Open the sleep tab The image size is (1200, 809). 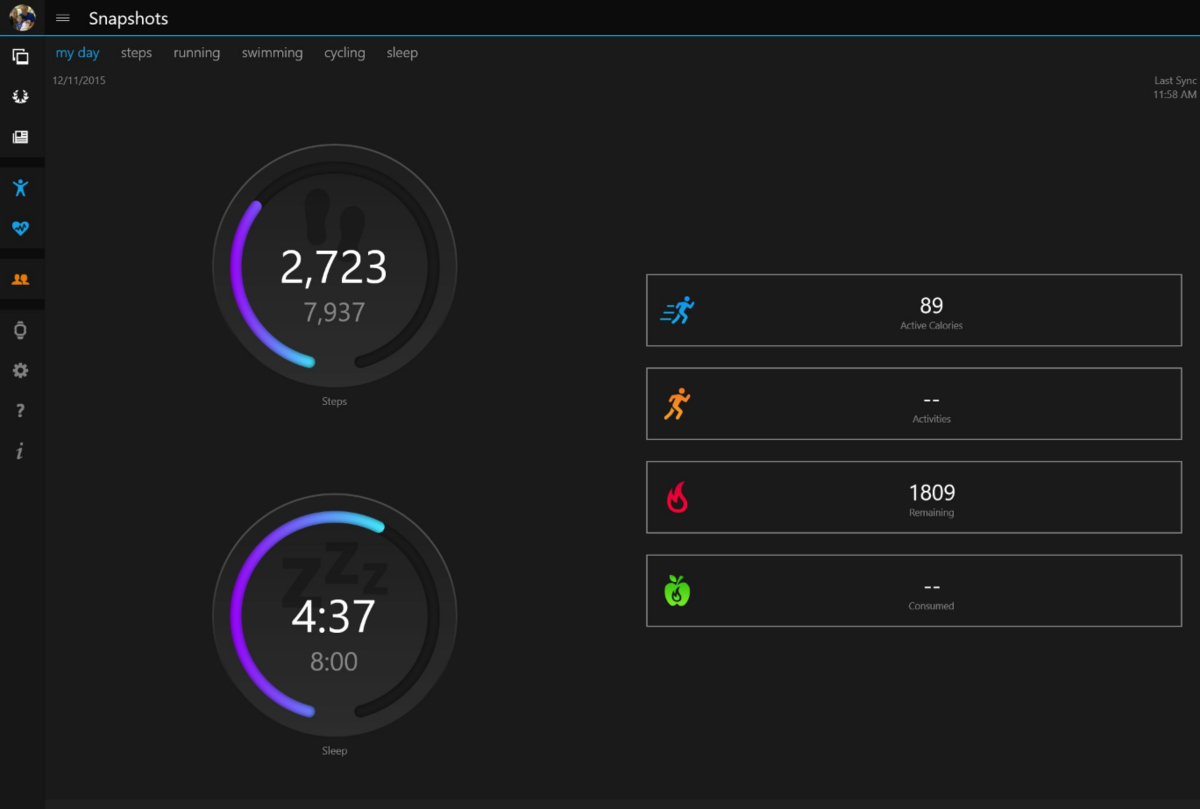[402, 53]
